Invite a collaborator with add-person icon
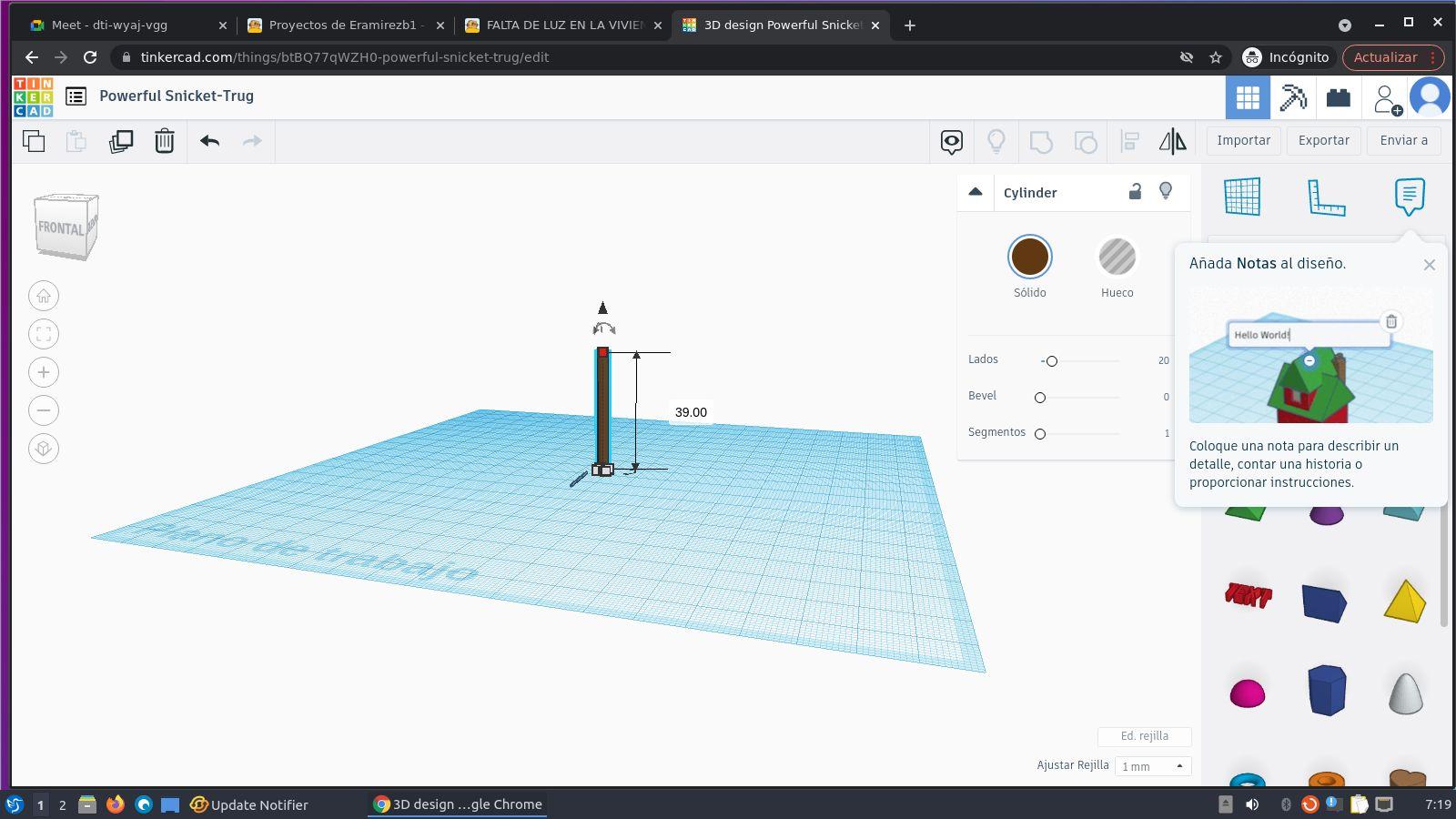The width and height of the screenshot is (1456, 819). tap(1387, 98)
